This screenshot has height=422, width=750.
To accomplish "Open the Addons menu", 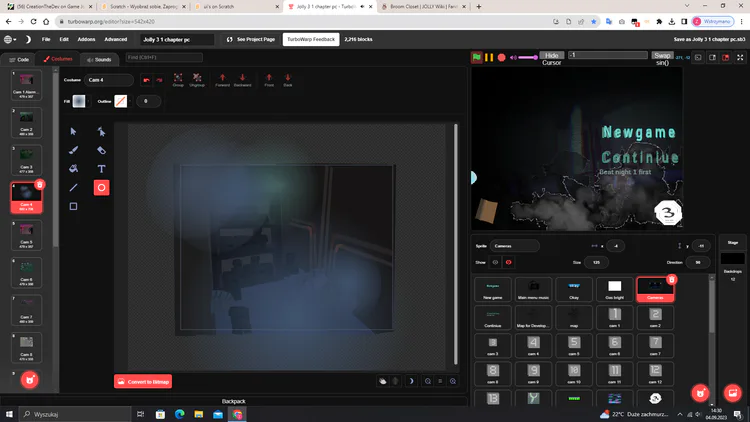I will click(86, 39).
